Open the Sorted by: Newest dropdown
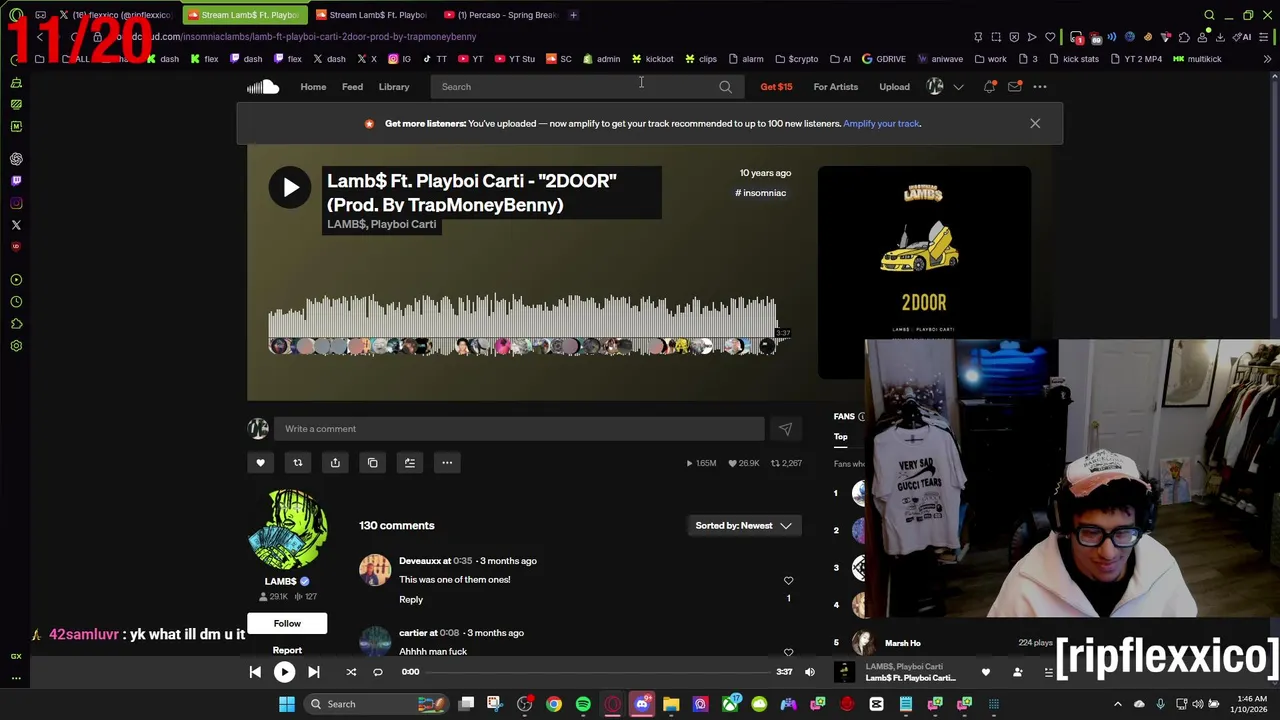This screenshot has width=1280, height=720. [x=744, y=526]
